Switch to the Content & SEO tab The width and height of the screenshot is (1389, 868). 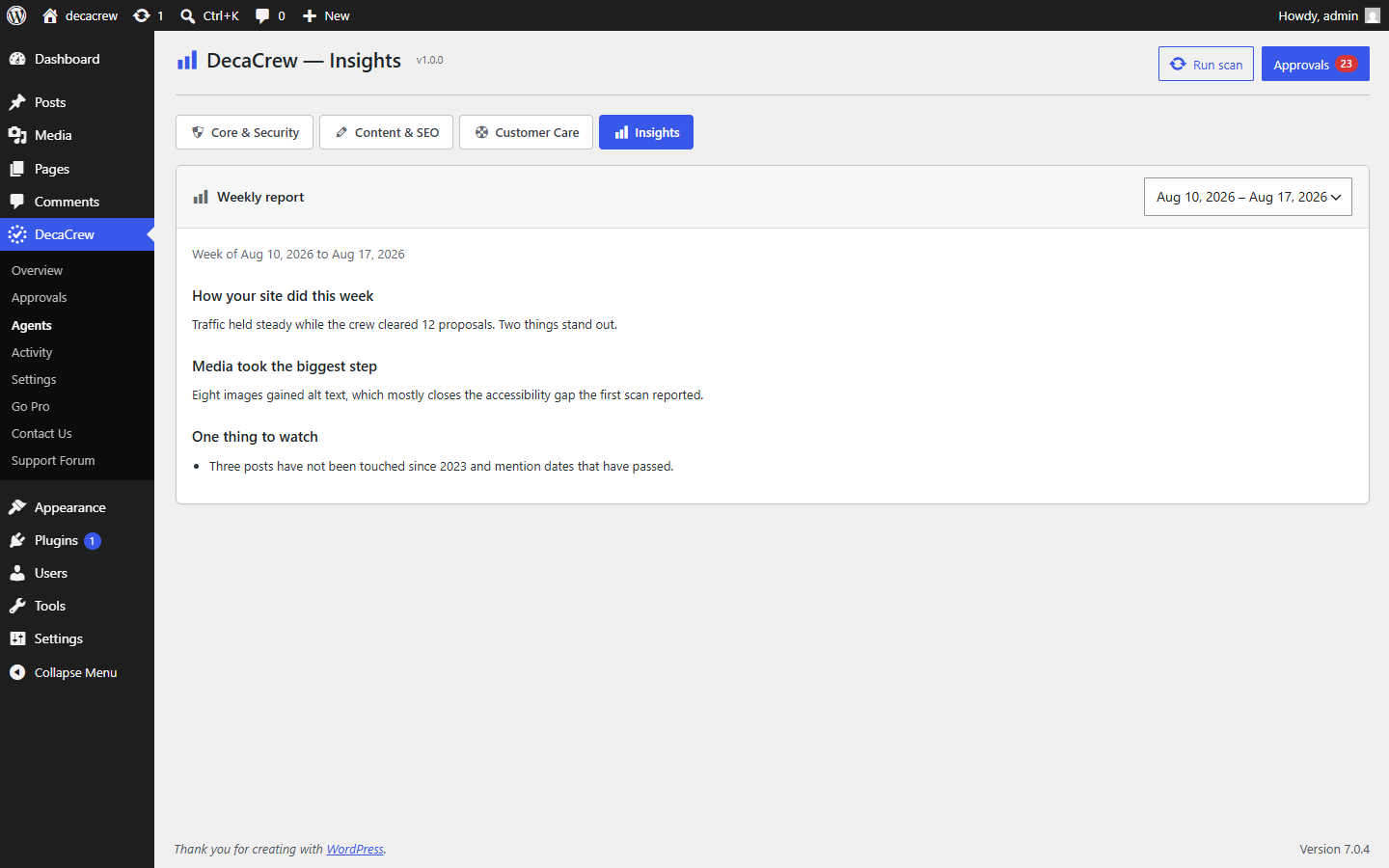point(386,132)
